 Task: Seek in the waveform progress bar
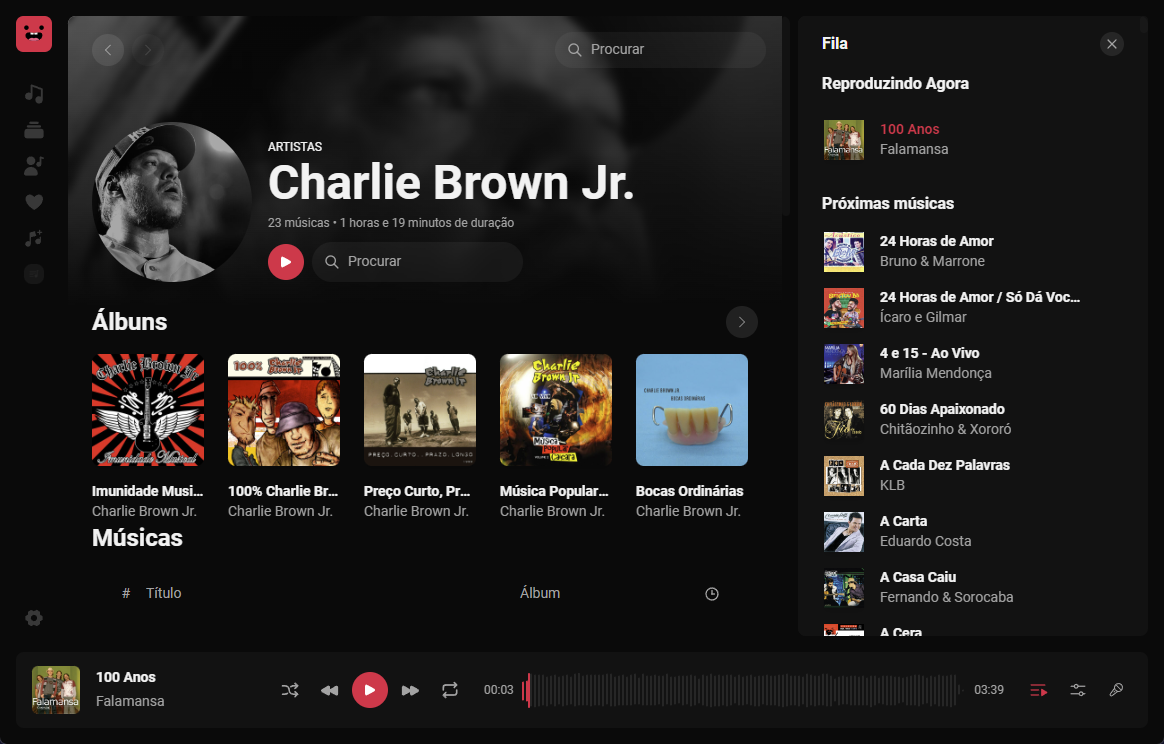point(743,691)
